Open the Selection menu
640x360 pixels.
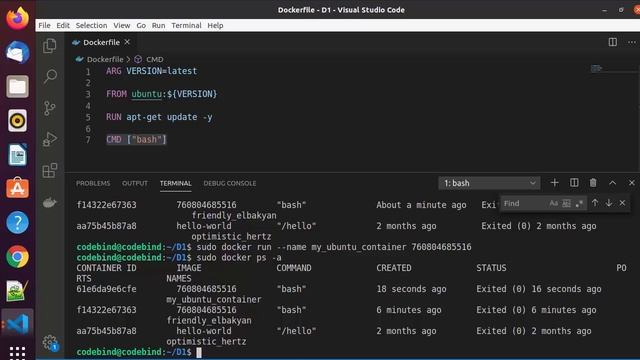coord(91,25)
